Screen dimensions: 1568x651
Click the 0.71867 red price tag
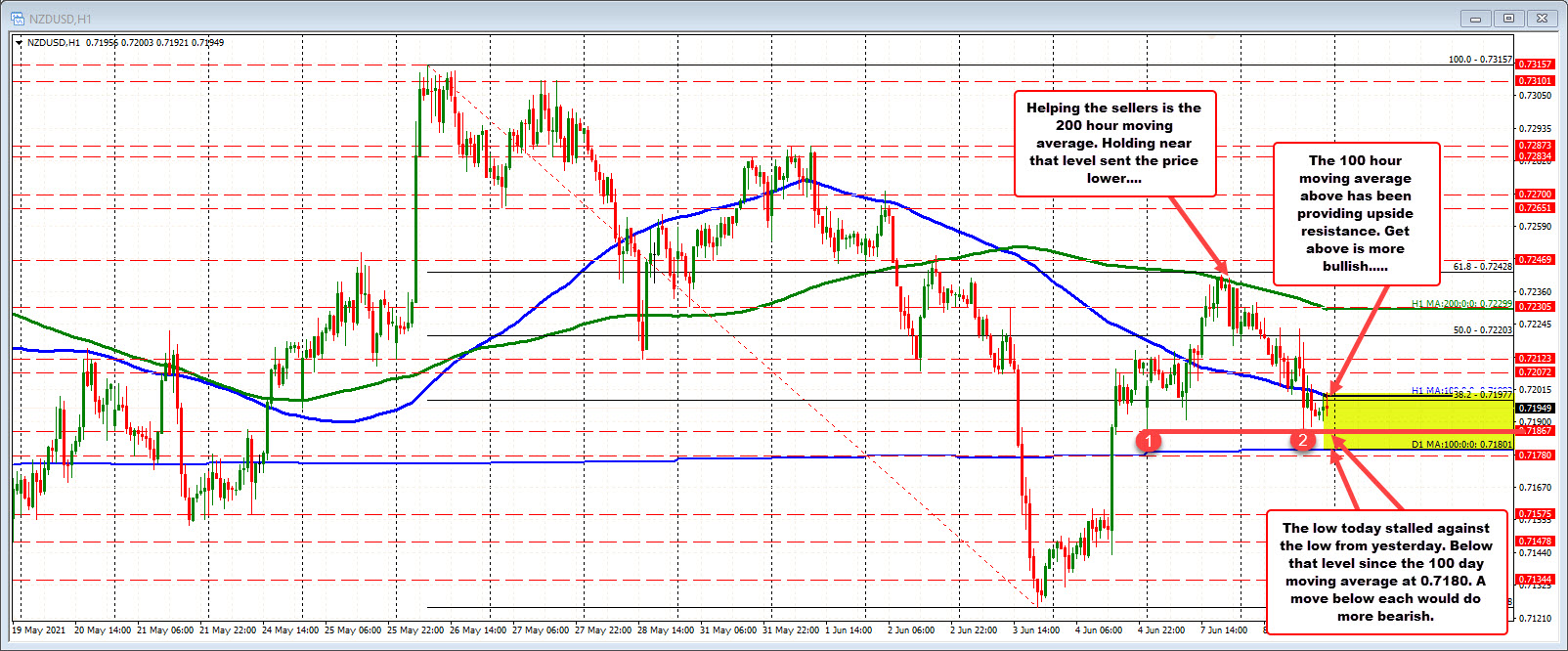[x=1534, y=431]
